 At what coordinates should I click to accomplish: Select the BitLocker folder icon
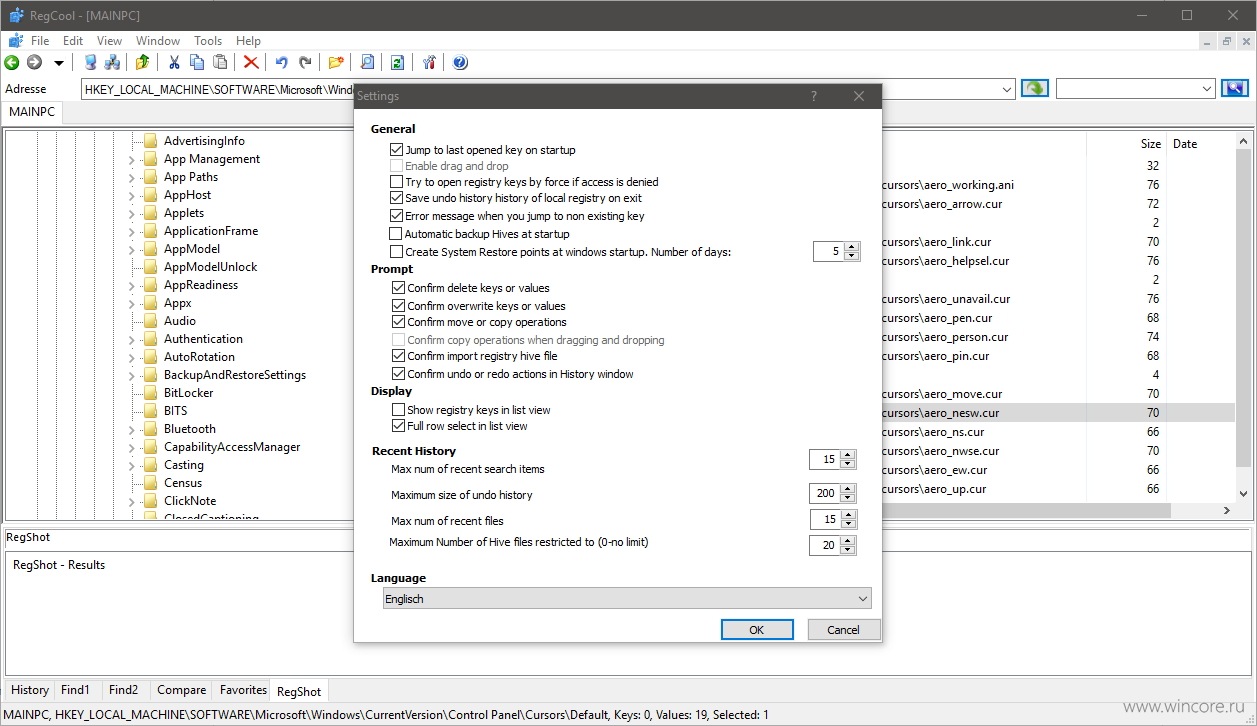pyautogui.click(x=150, y=393)
